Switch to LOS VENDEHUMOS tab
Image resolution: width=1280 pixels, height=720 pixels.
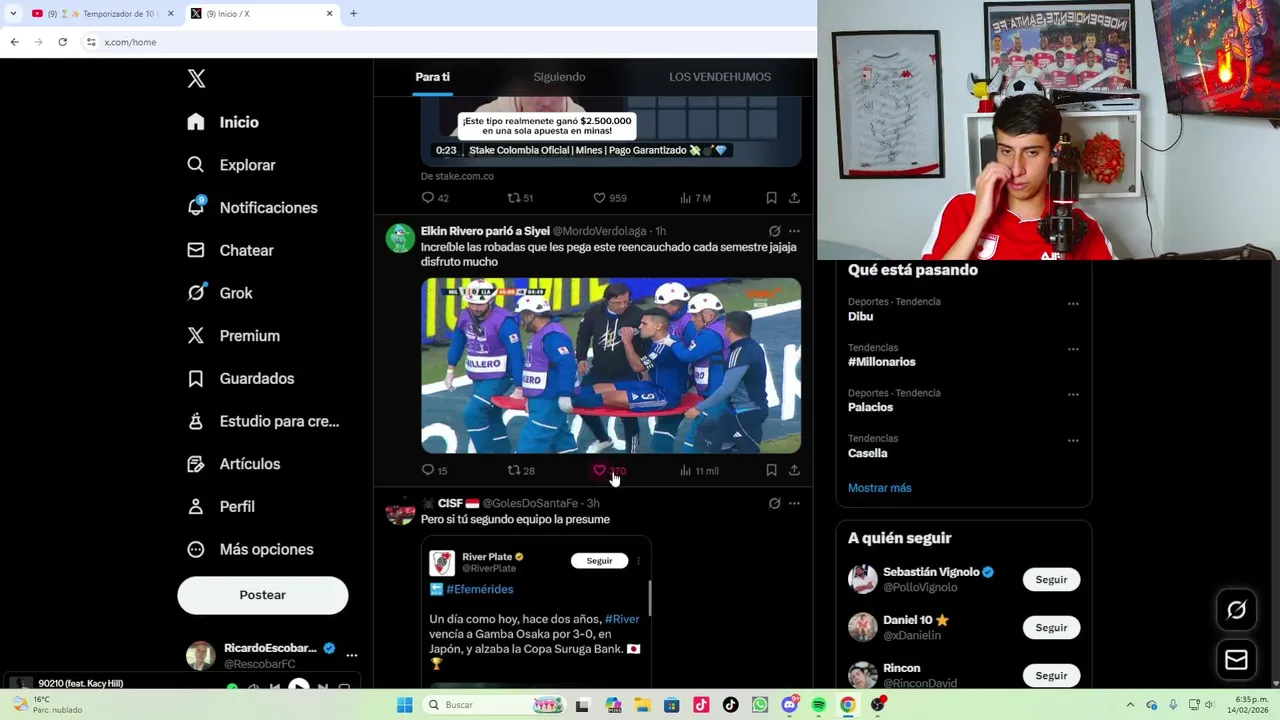click(720, 77)
